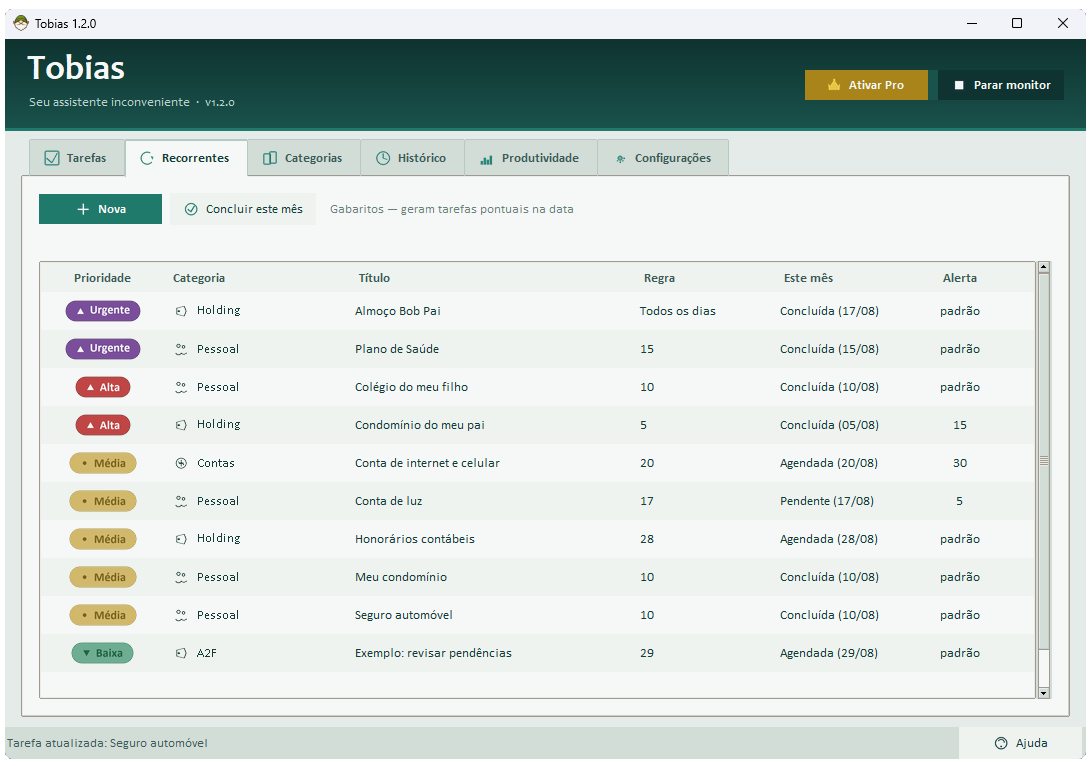Select the Conta de luz title
The height and width of the screenshot is (766, 1092).
point(389,501)
